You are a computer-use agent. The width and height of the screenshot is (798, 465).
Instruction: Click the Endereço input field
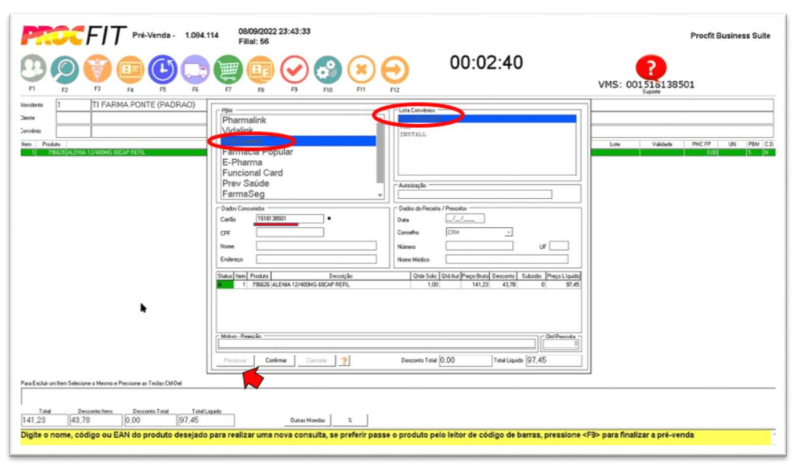(316, 259)
